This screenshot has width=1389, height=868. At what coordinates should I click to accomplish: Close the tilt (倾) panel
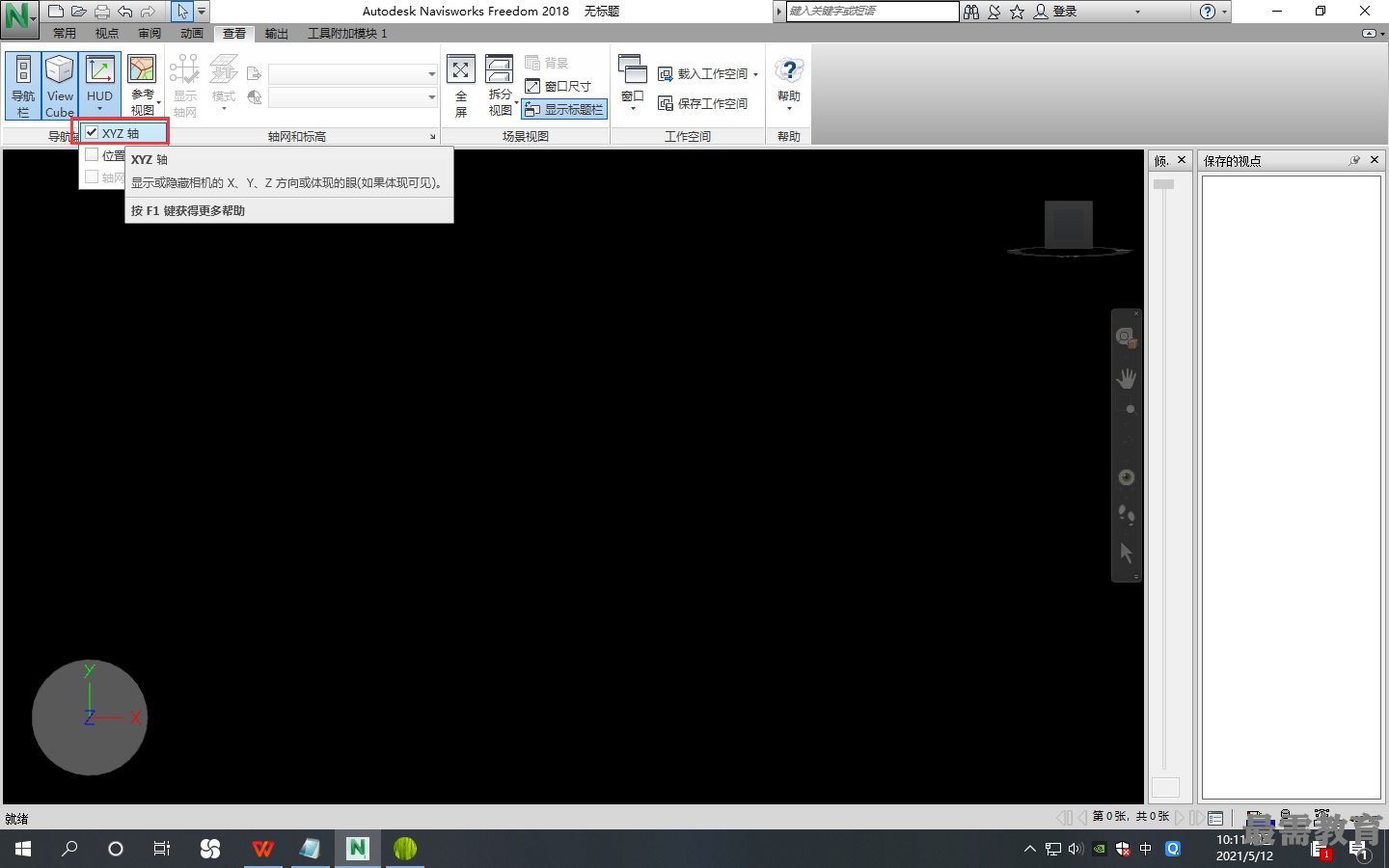[x=1182, y=160]
